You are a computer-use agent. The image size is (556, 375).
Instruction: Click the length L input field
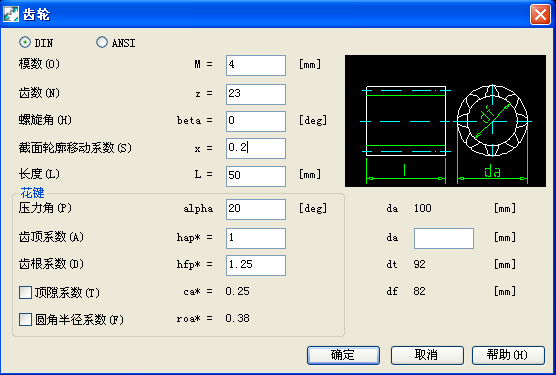[256, 176]
